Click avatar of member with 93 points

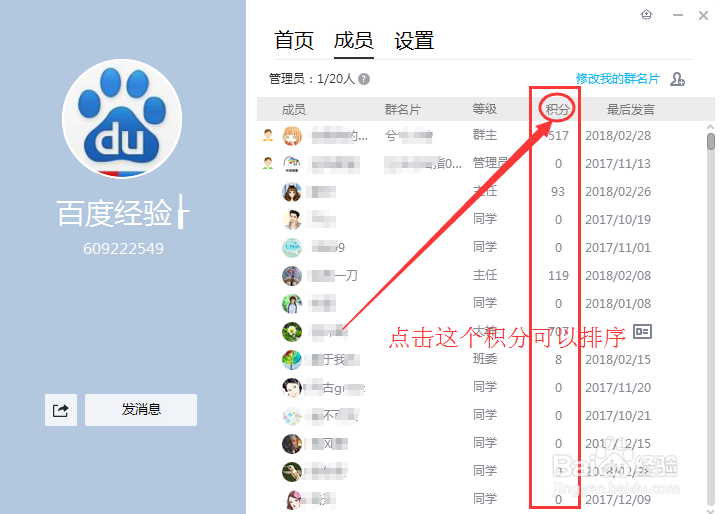(292, 192)
